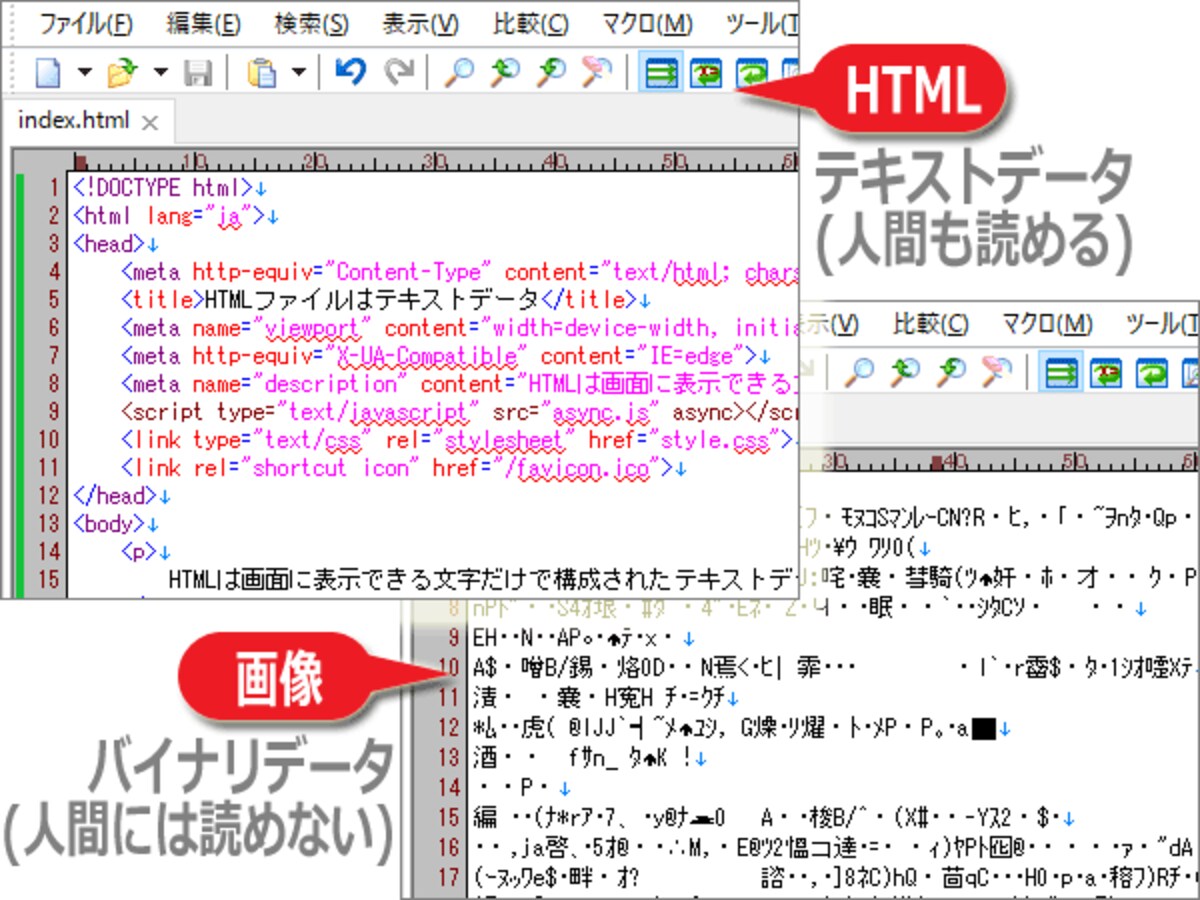Click line number 5 in index.html window
The width and height of the screenshot is (1200, 900).
click(52, 299)
